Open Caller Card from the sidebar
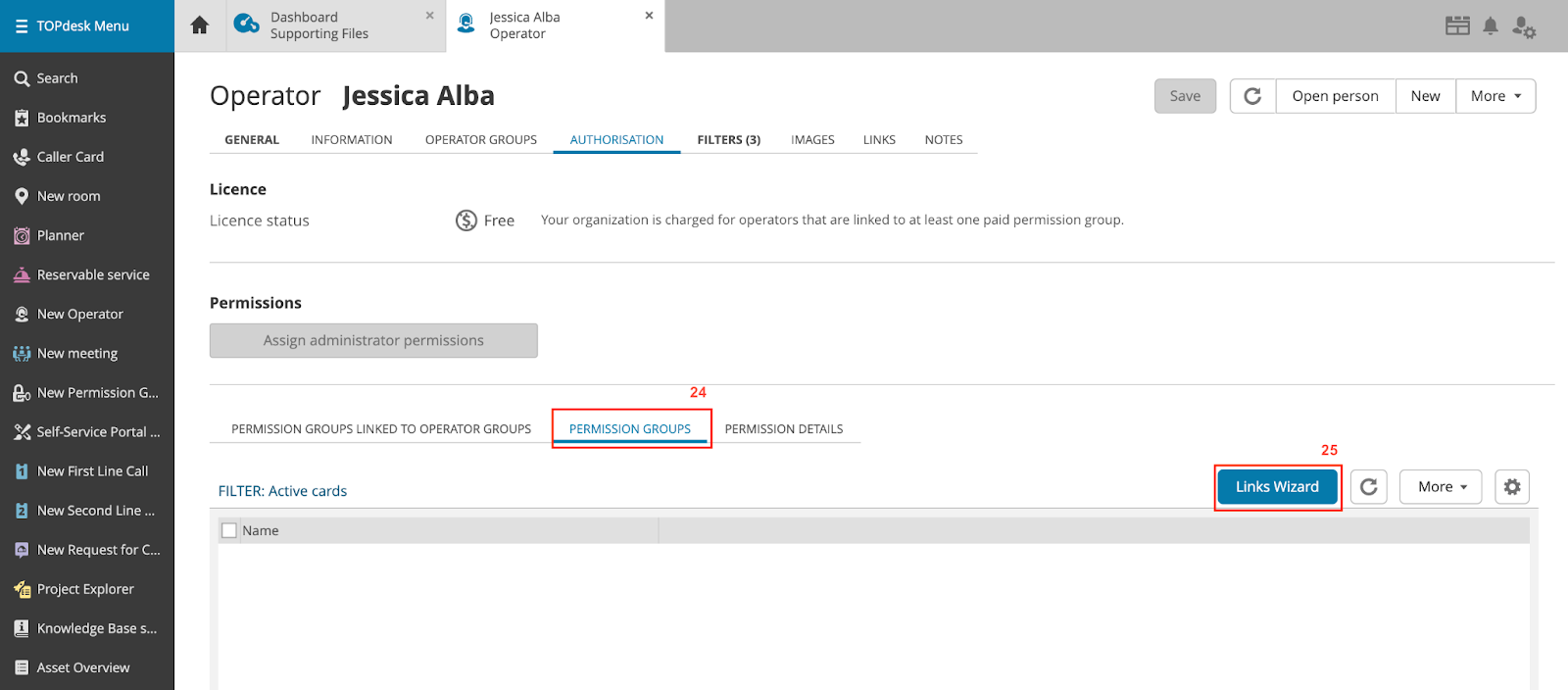 coord(70,157)
